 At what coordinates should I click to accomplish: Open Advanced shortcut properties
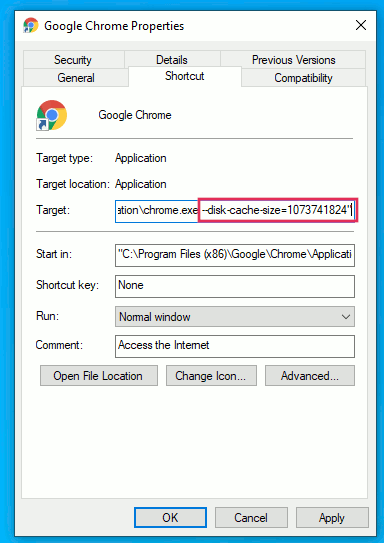(x=310, y=376)
